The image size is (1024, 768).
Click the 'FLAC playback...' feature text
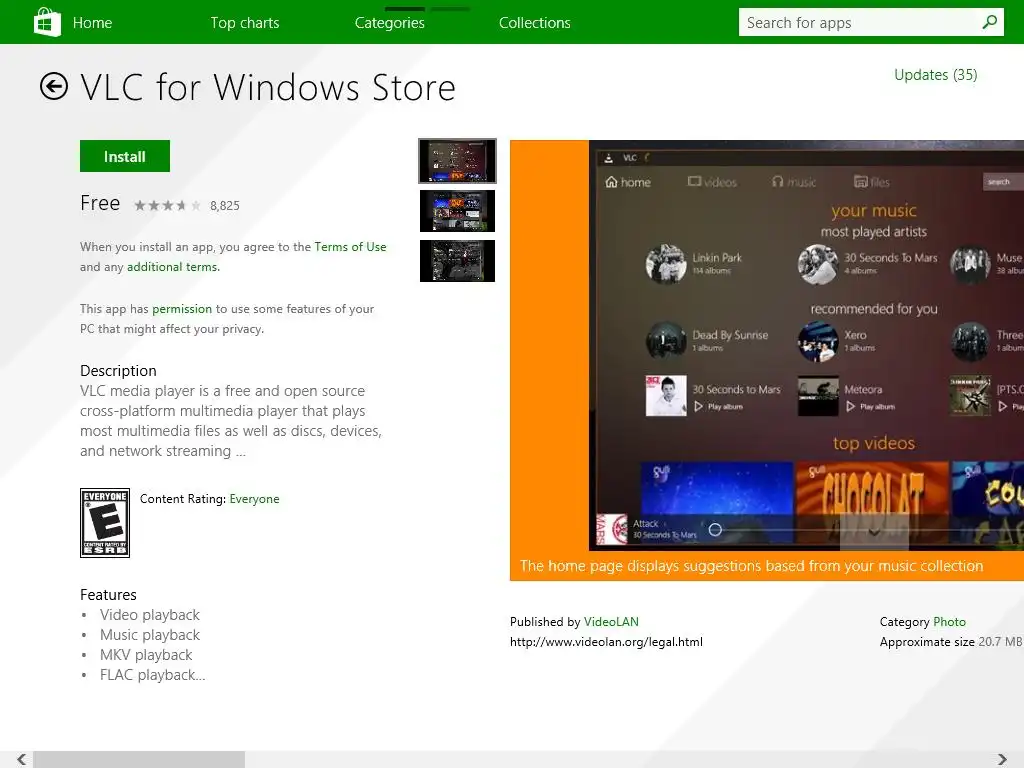[153, 675]
